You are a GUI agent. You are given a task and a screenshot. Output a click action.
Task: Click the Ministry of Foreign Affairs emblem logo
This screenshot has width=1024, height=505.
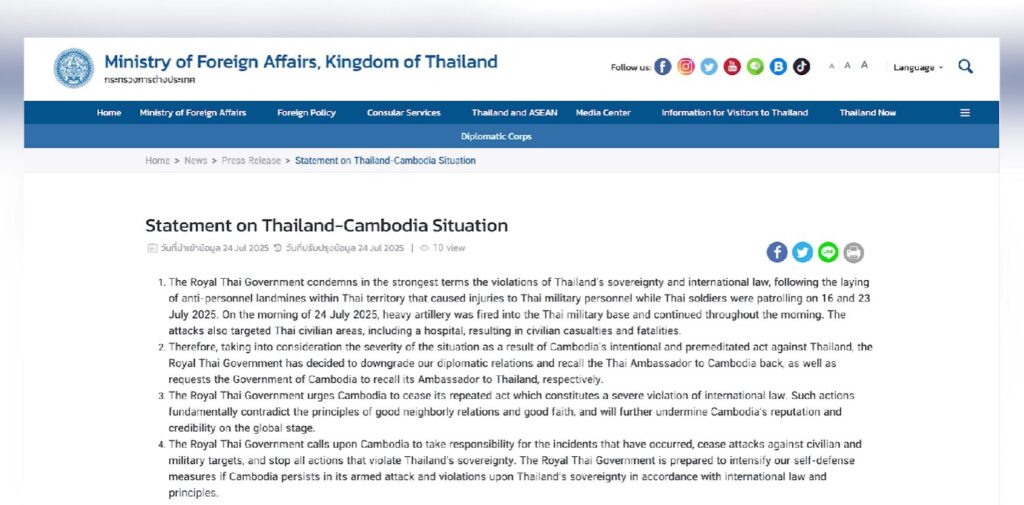[74, 67]
